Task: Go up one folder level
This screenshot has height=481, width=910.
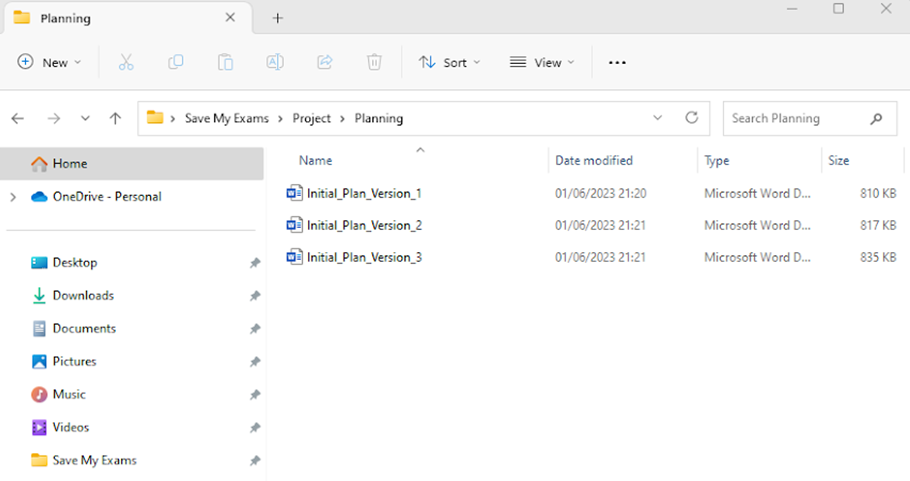Action: coord(115,118)
